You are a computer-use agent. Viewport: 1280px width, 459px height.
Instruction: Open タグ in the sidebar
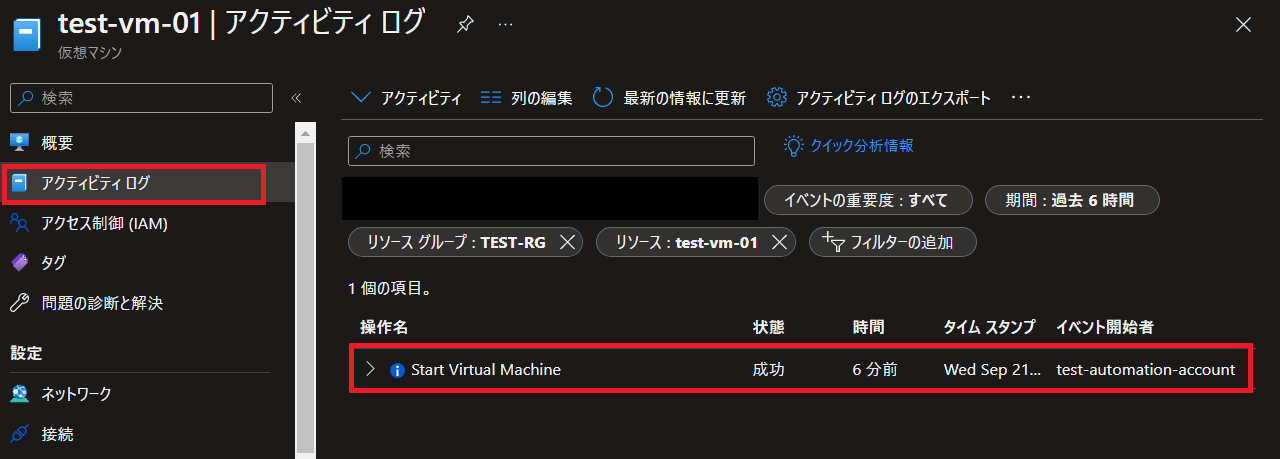pos(54,263)
